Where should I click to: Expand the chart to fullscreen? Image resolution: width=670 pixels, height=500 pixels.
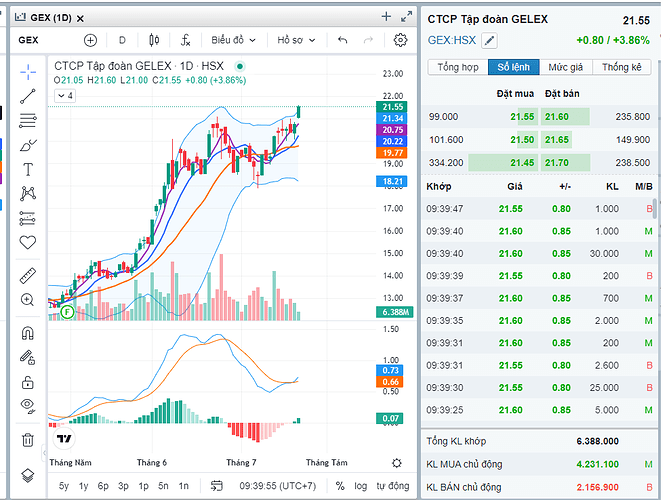click(x=406, y=17)
